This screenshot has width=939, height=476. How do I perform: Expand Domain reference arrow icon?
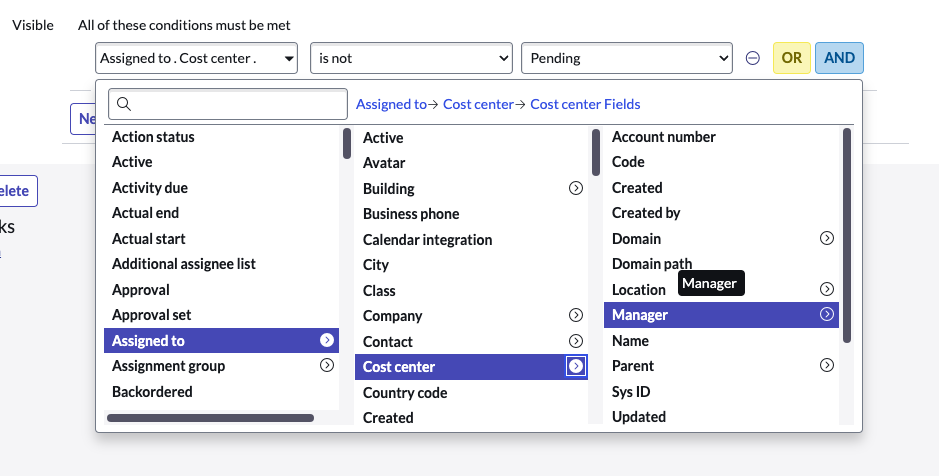[827, 238]
